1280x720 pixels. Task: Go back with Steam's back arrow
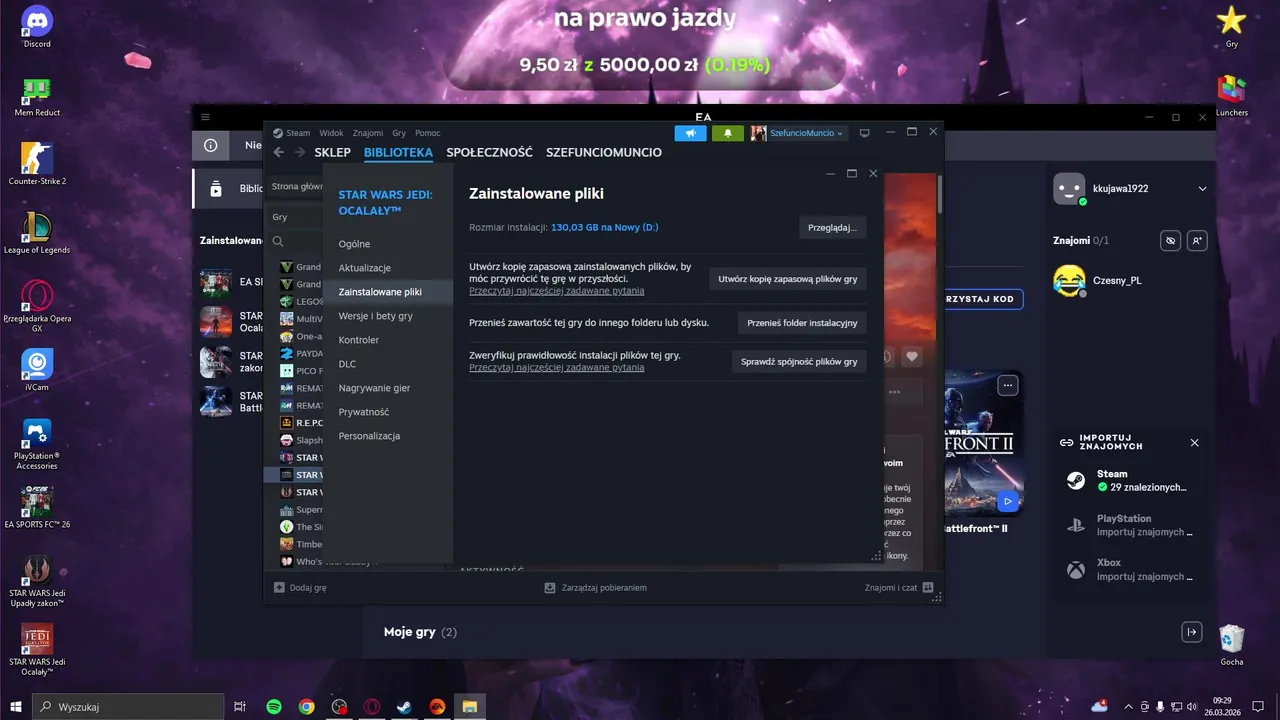[x=278, y=152]
